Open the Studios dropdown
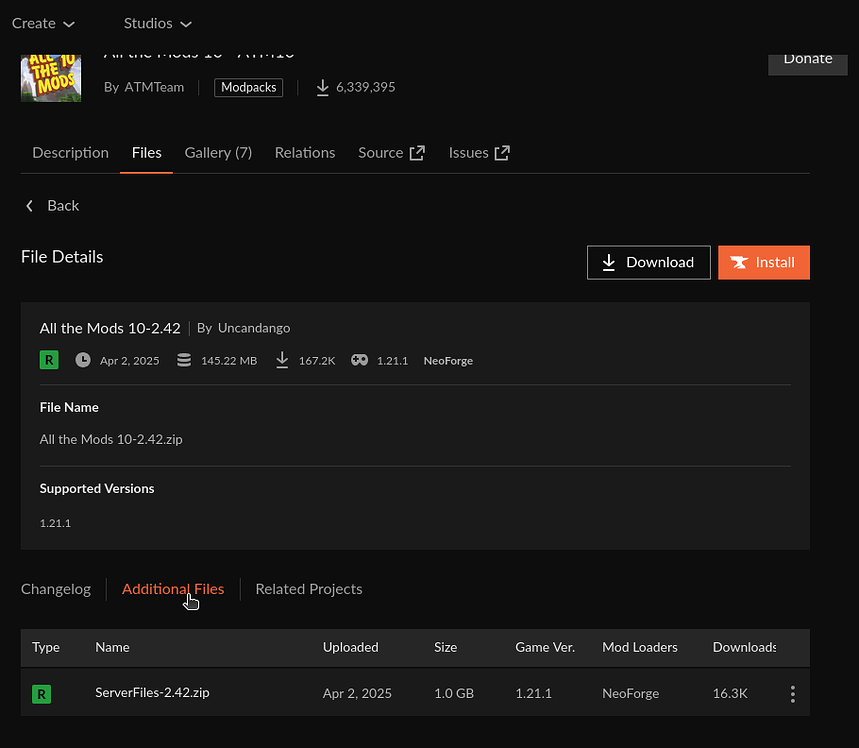 [x=156, y=23]
